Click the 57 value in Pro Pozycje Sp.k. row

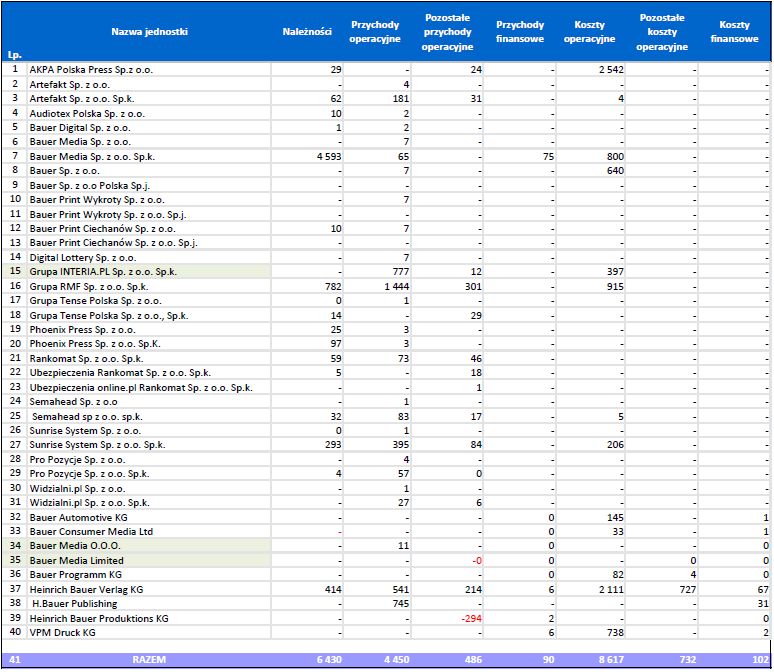[x=403, y=474]
